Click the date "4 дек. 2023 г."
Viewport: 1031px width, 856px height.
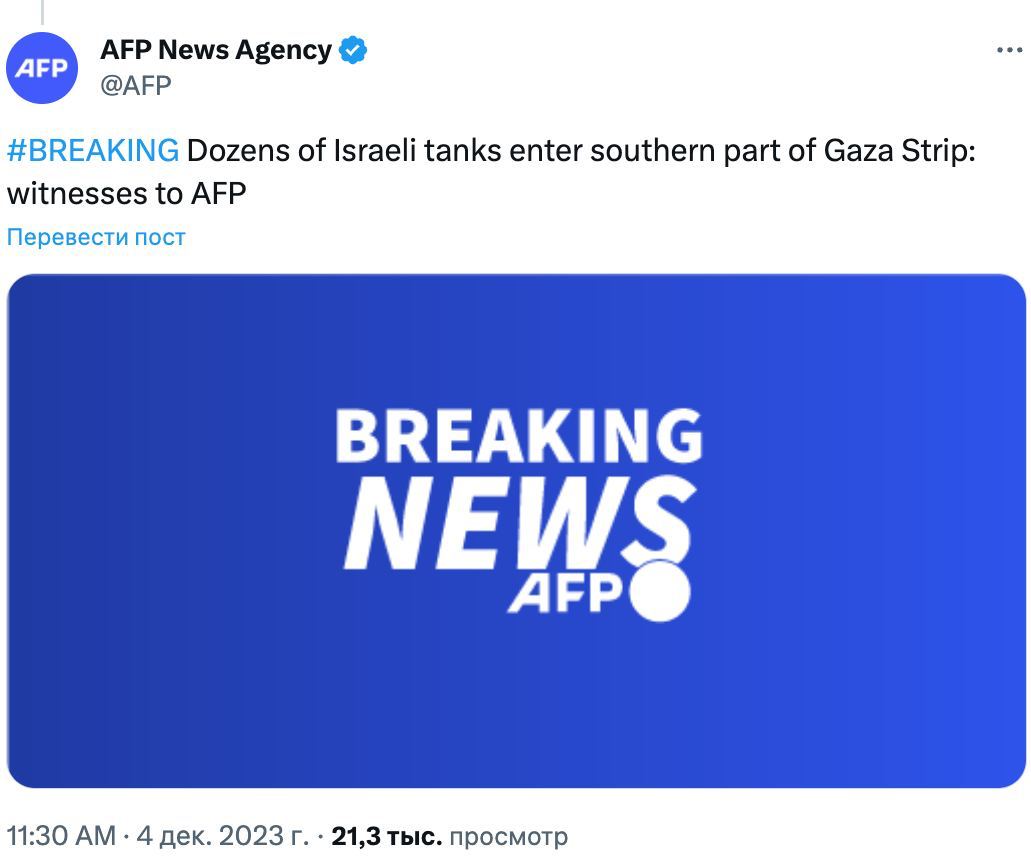coord(222,836)
